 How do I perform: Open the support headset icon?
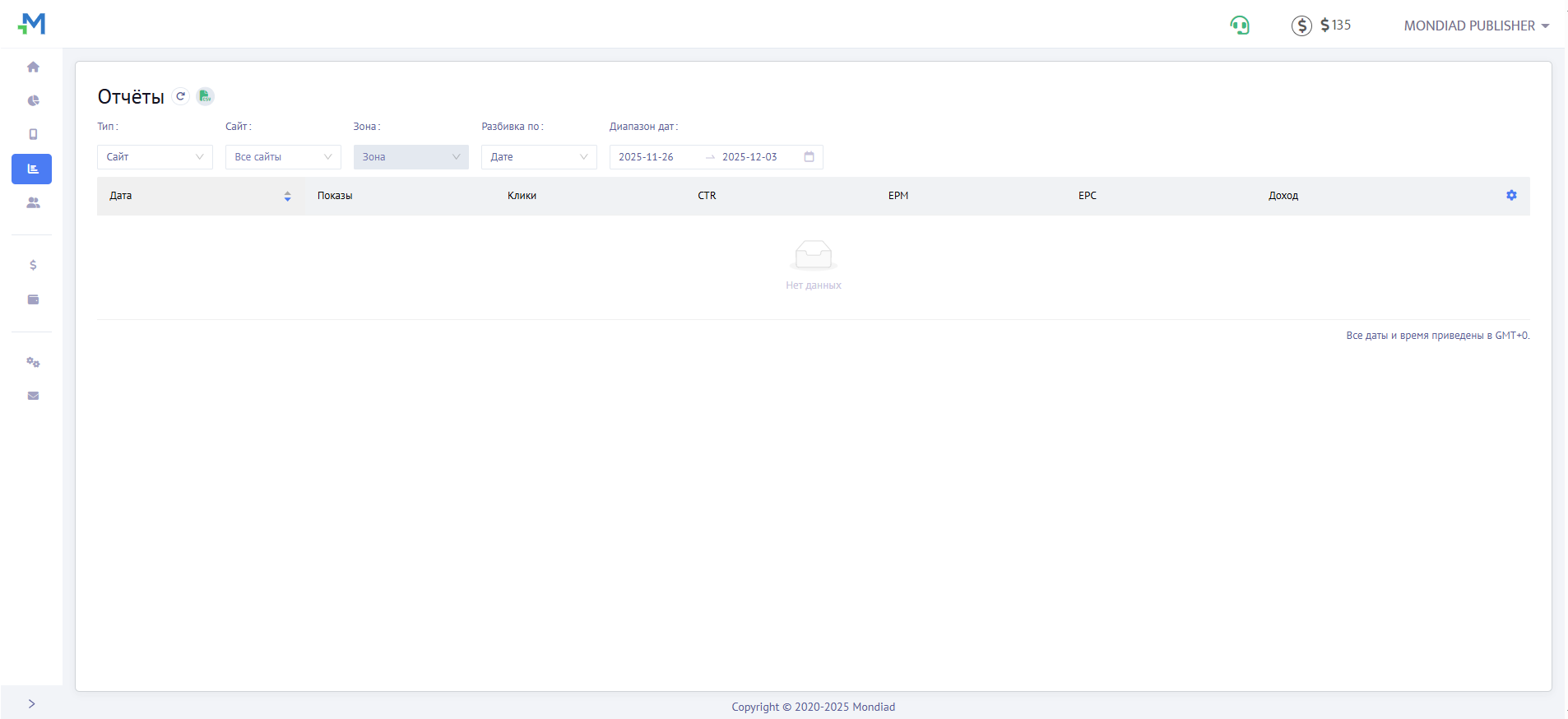pos(1239,26)
